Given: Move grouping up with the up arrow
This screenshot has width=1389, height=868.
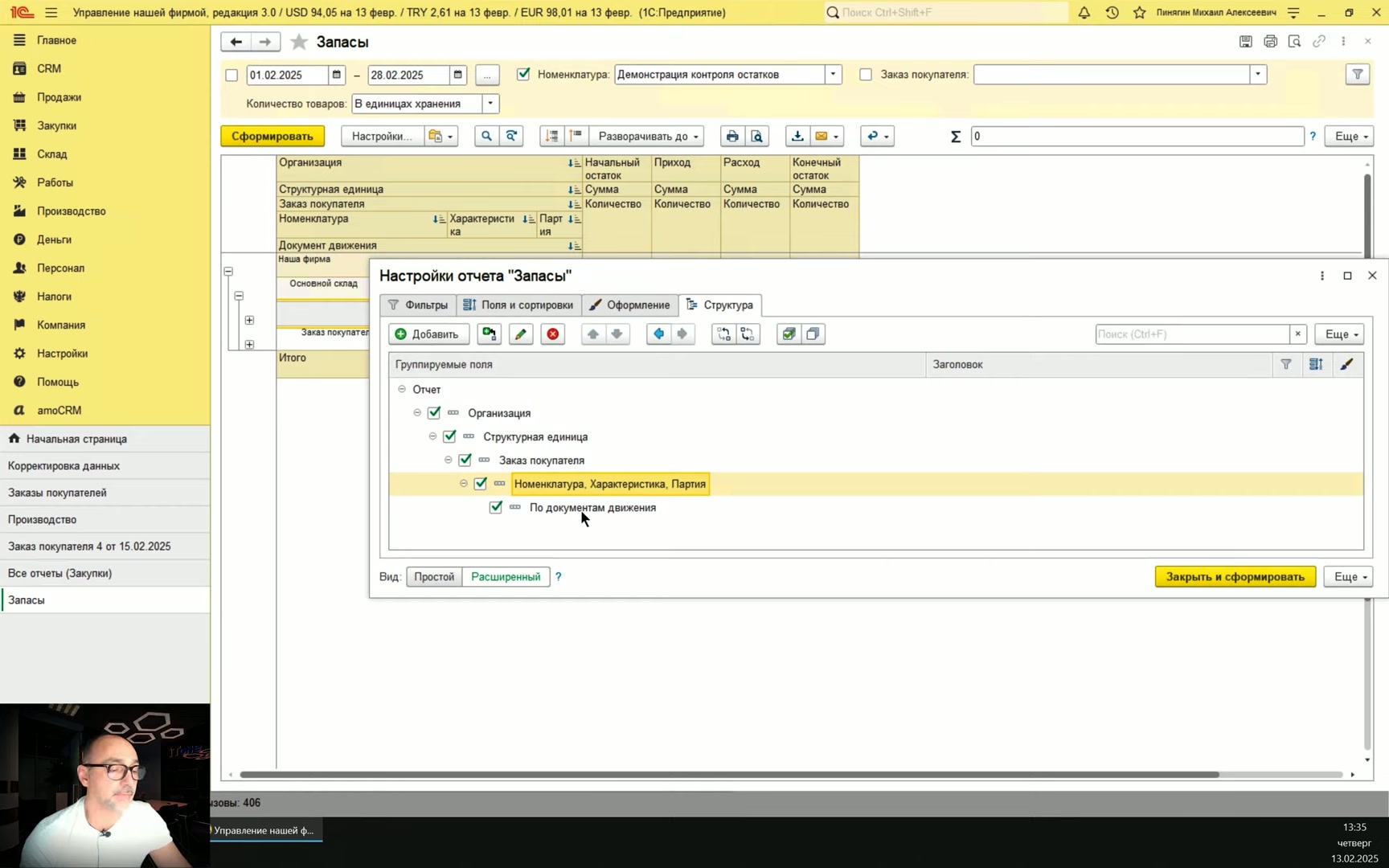Looking at the screenshot, I should [593, 334].
